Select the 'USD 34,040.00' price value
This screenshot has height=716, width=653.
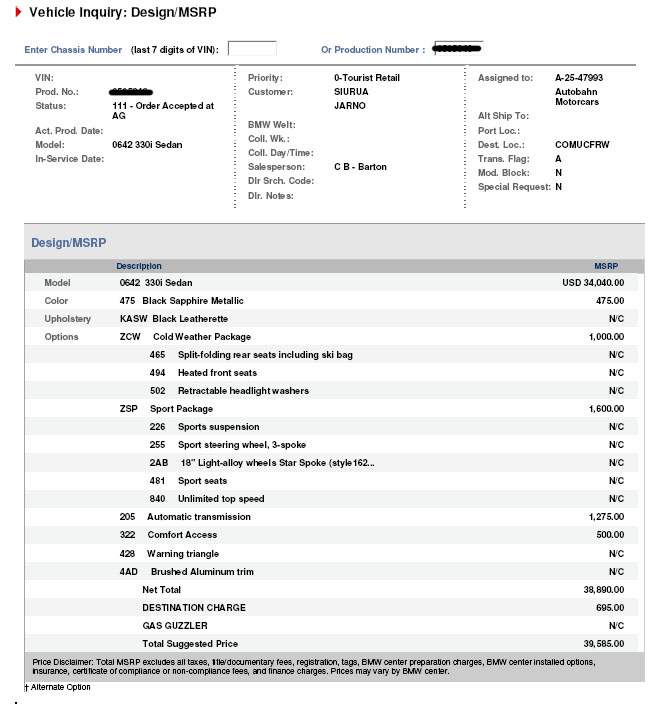[593, 283]
